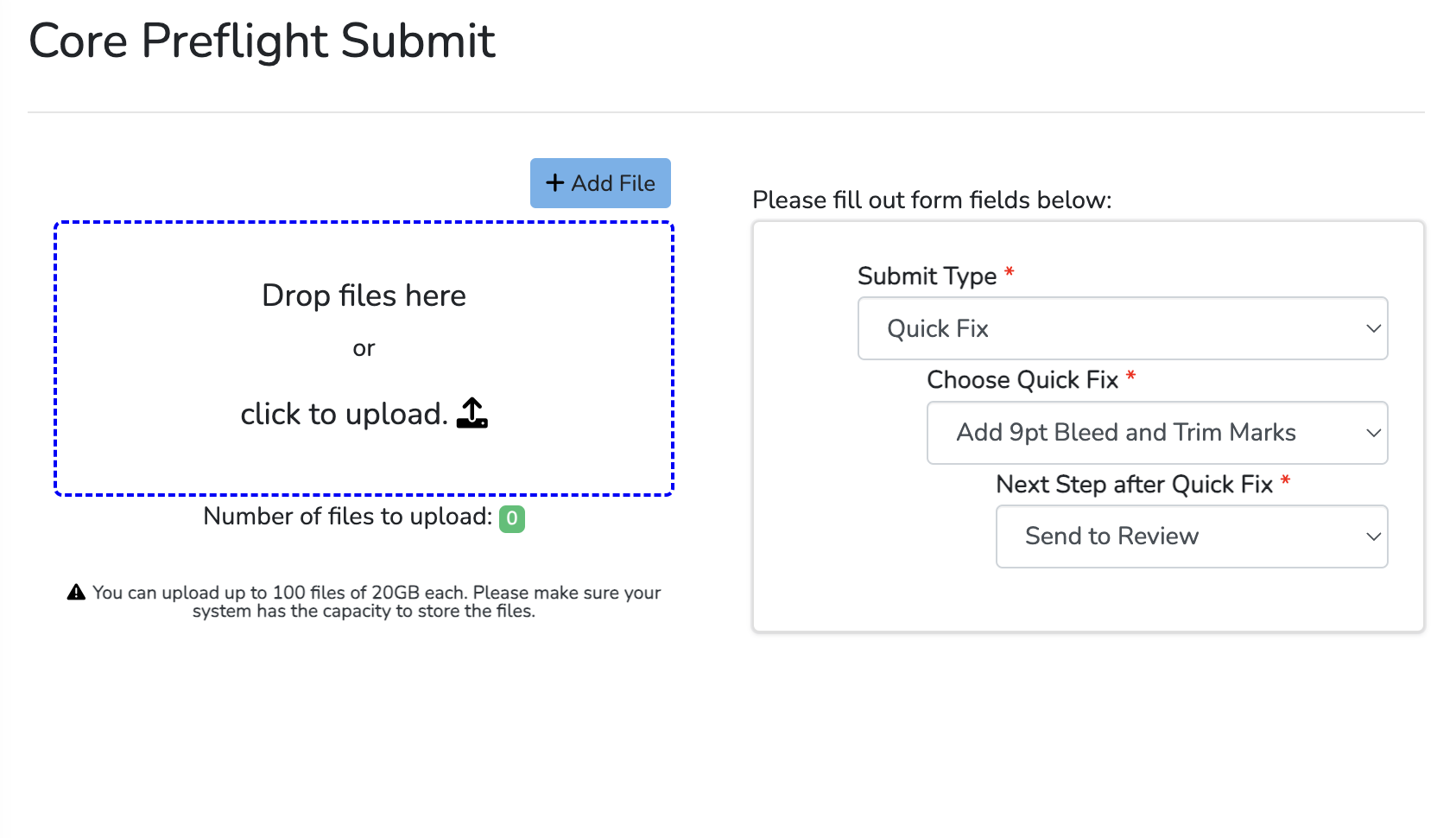
Task: Click the green file count badge
Action: click(512, 518)
